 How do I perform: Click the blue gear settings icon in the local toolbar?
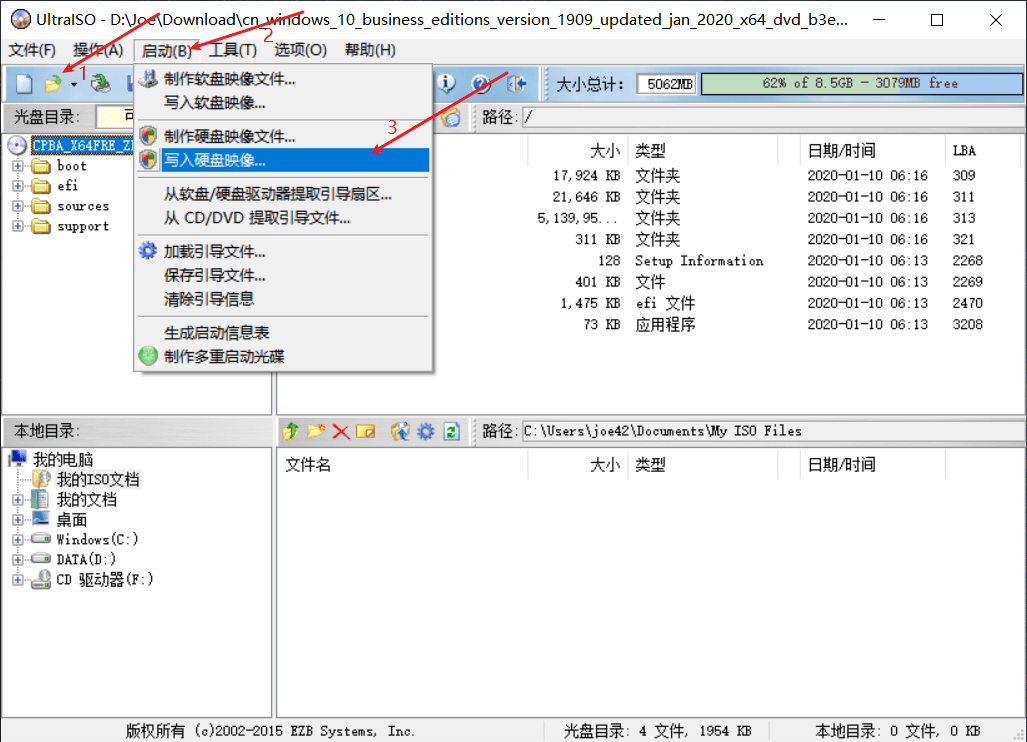pos(426,431)
